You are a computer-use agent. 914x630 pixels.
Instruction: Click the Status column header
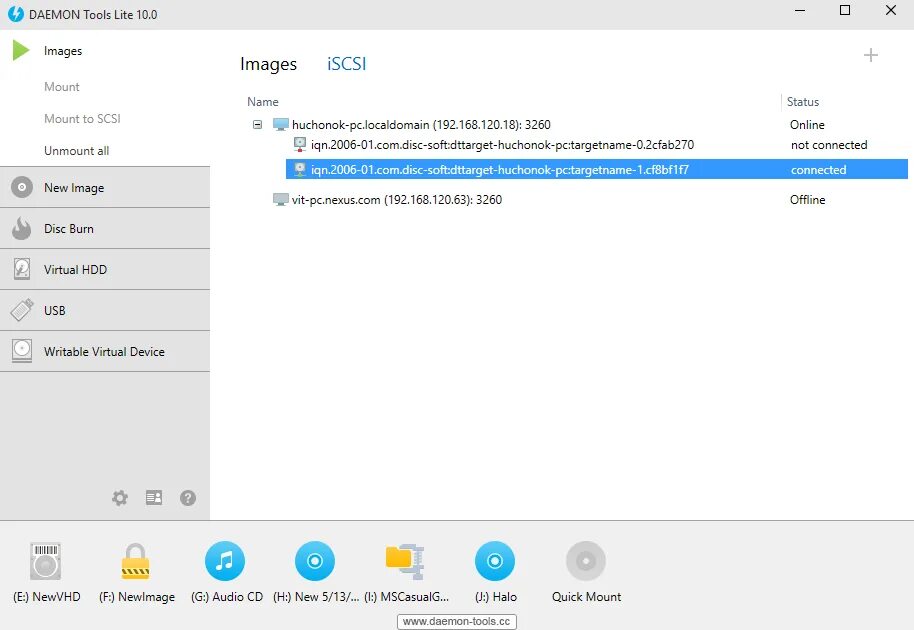coord(803,101)
